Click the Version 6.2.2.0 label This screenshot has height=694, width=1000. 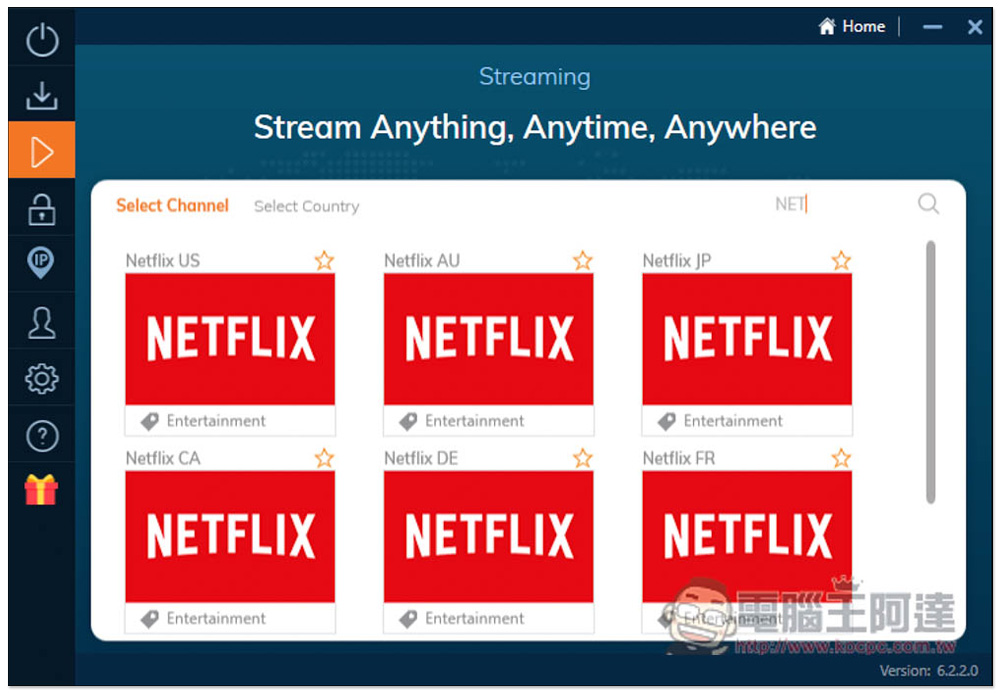[x=929, y=670]
